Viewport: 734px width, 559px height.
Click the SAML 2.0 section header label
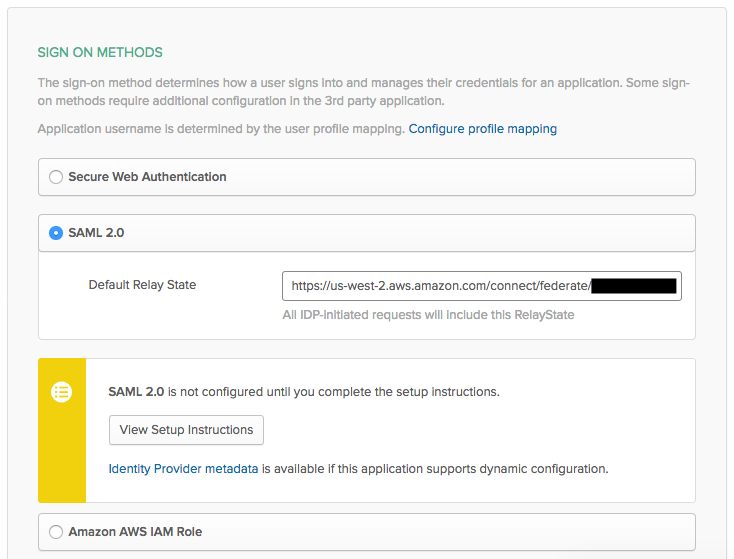[96, 233]
